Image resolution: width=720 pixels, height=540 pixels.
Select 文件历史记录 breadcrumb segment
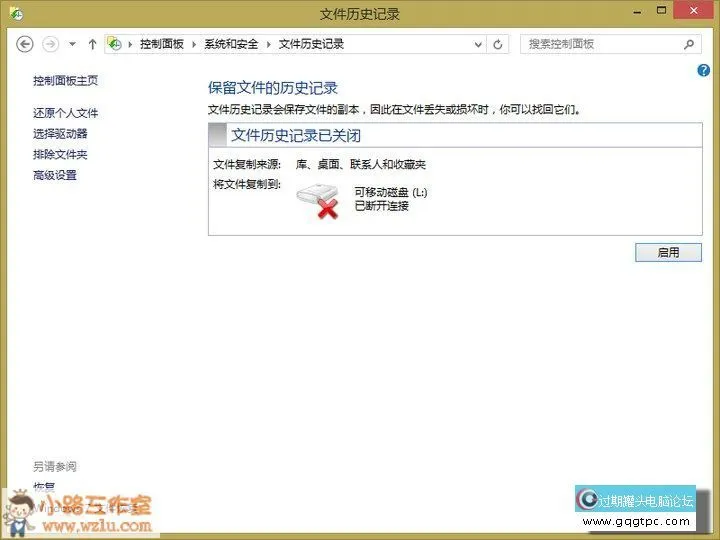(311, 44)
